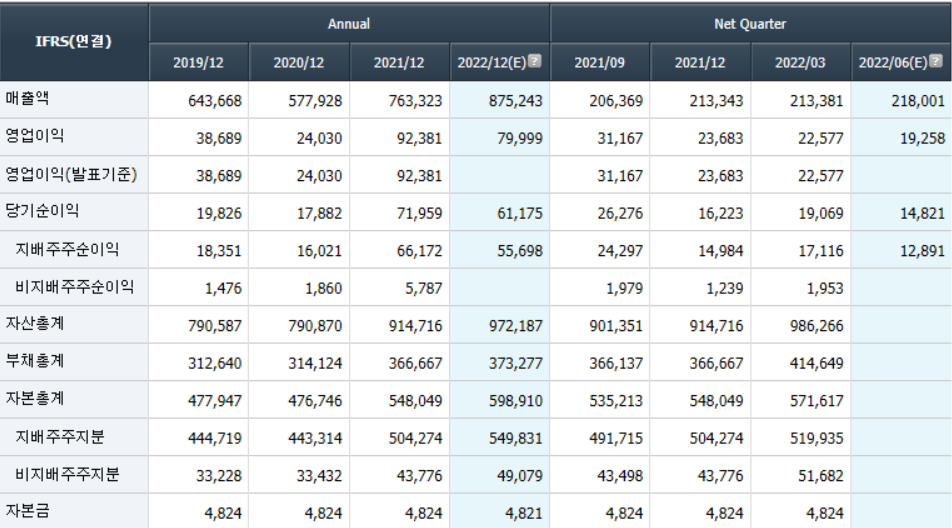Click estimated quarterly operating profit 19,258
The image size is (952, 528).
(922, 138)
